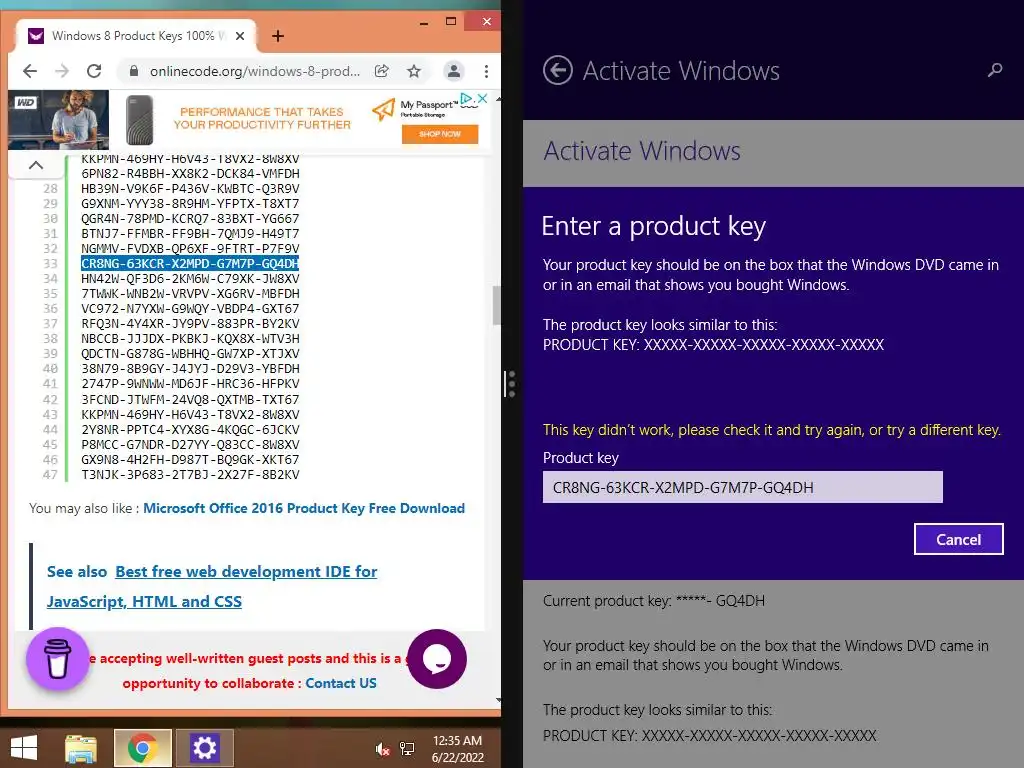Click key 38N79-8B9GY-J4JYJ-D29V3-YBFDH

(190, 368)
